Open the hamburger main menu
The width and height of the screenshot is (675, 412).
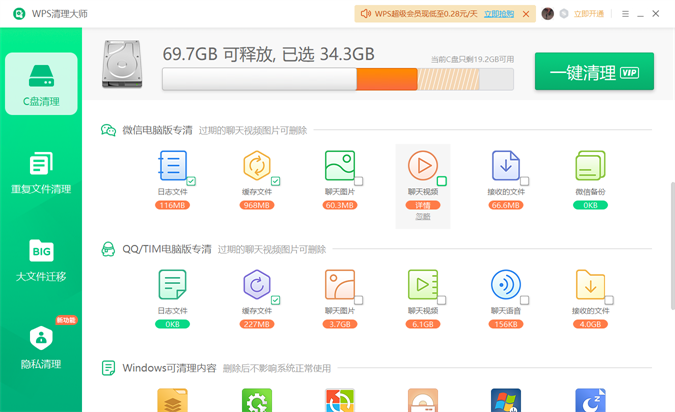(626, 14)
